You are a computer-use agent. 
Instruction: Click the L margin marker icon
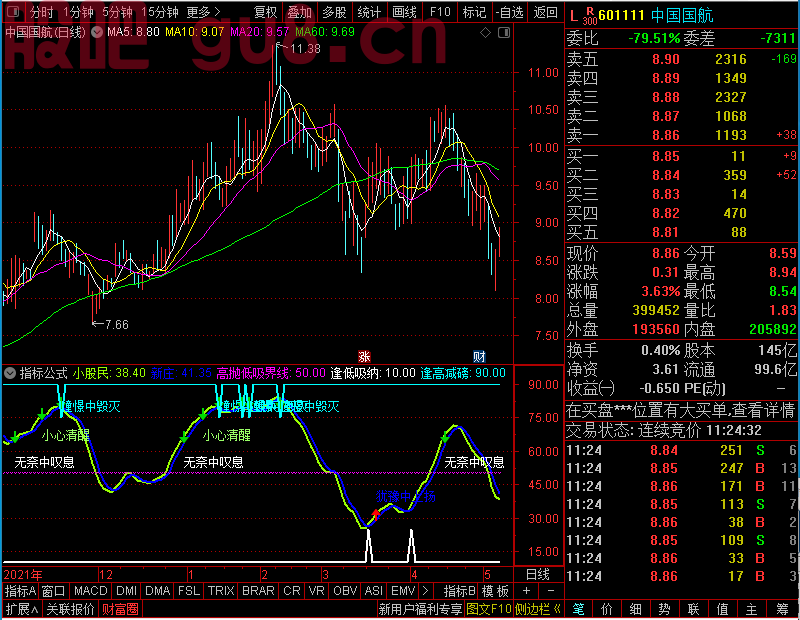[x=573, y=16]
